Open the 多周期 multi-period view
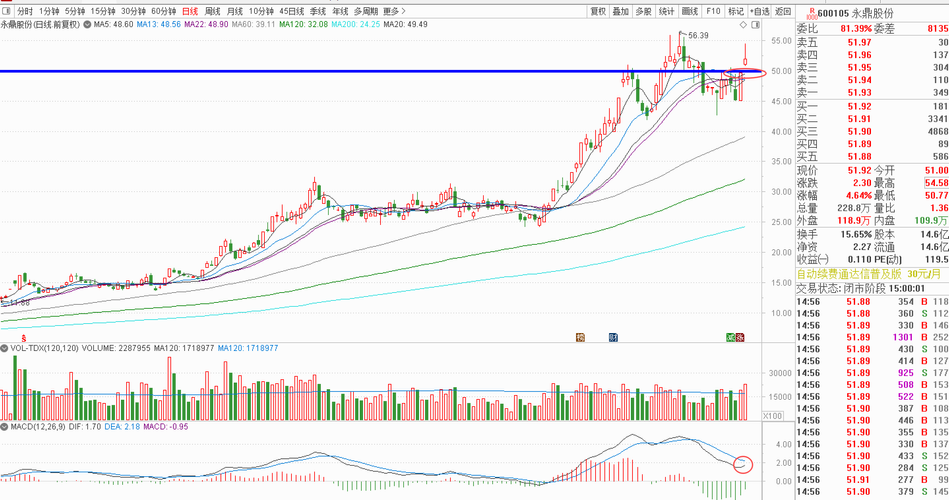Screen dimensions: 949x500 click(366, 12)
